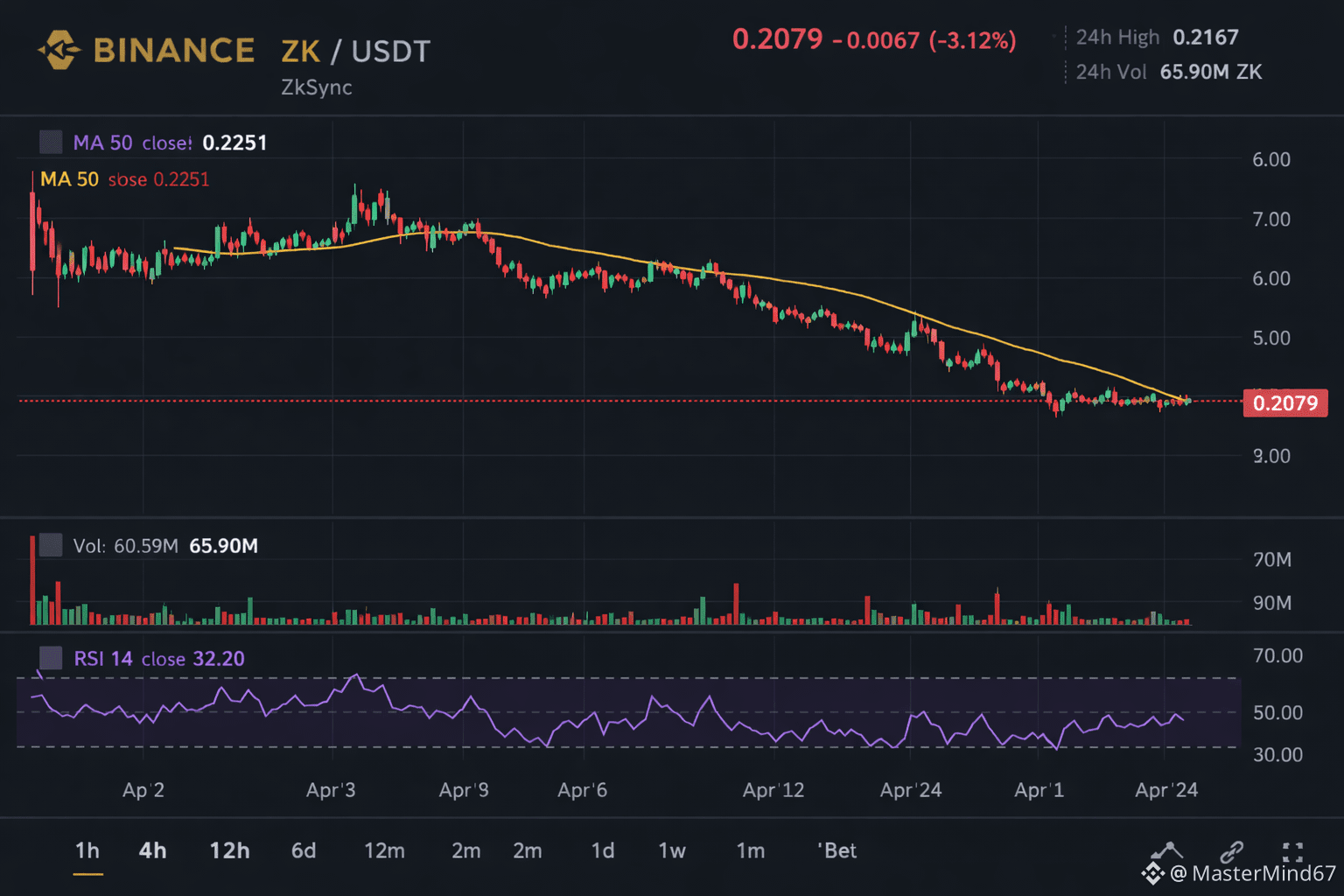Click the Apr'12 date label
This screenshot has width=1344, height=896.
tap(773, 790)
